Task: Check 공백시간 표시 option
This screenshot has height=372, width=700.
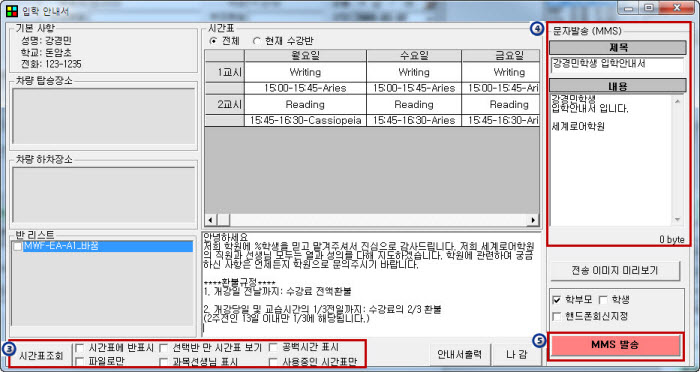Action: click(273, 348)
